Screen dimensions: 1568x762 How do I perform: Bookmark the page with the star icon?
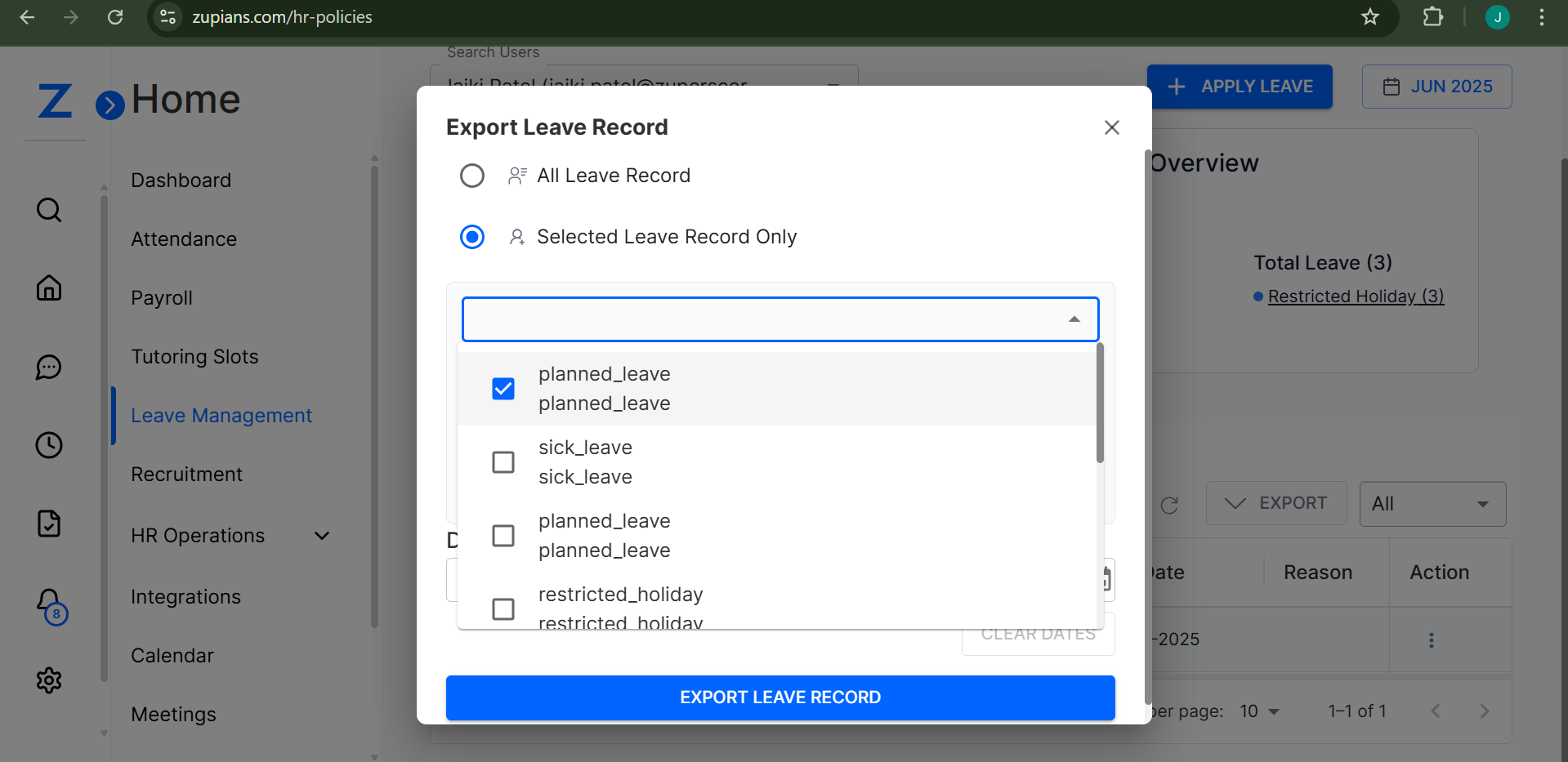click(x=1370, y=17)
